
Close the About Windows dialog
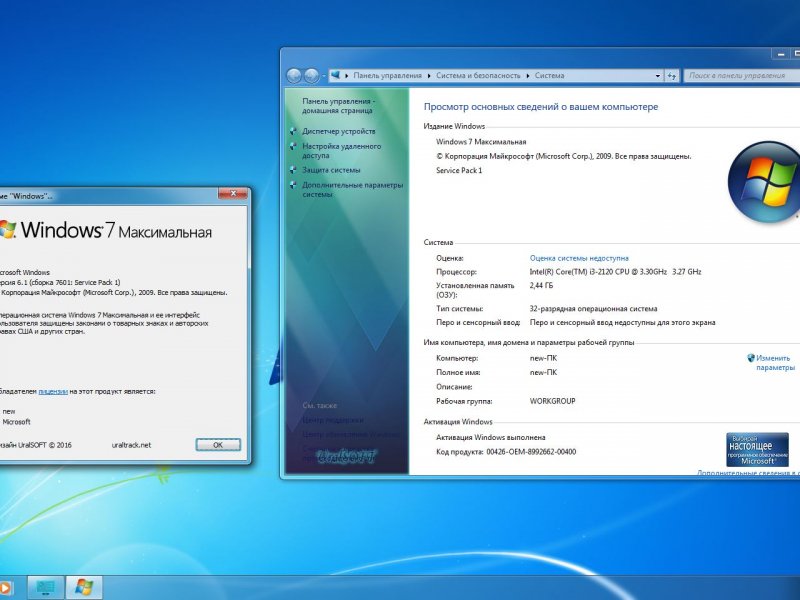pos(233,194)
